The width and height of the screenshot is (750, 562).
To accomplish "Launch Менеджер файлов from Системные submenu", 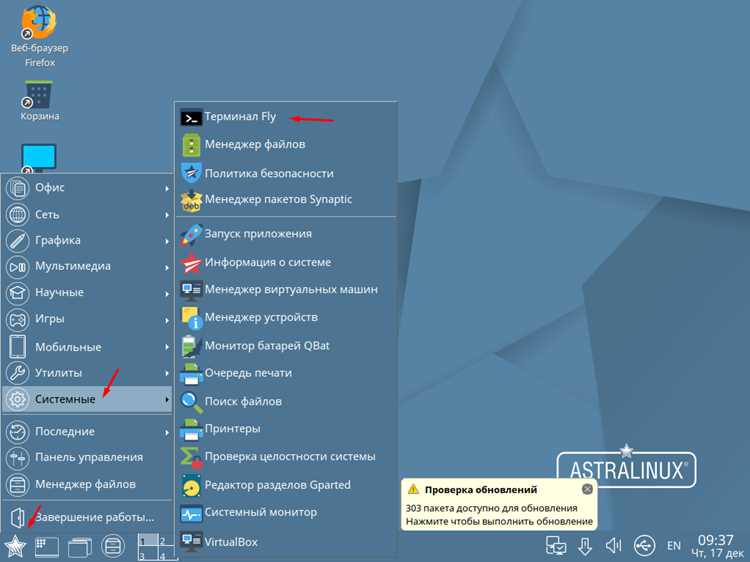I will point(287,144).
